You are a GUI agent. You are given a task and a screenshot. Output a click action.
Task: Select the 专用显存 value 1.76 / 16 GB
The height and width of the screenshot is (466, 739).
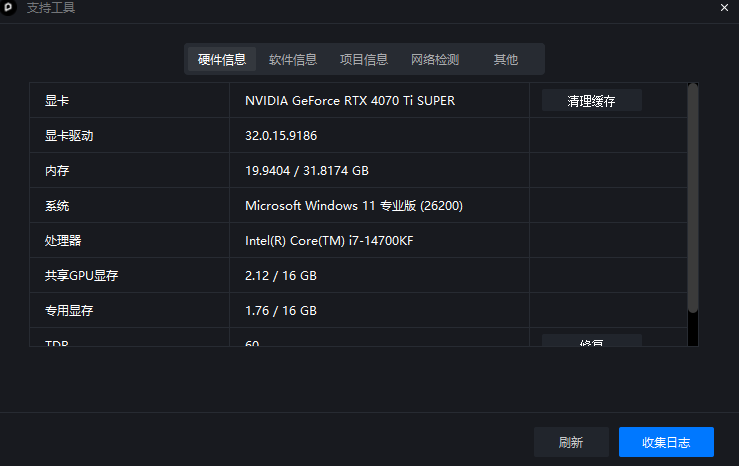pos(281,311)
